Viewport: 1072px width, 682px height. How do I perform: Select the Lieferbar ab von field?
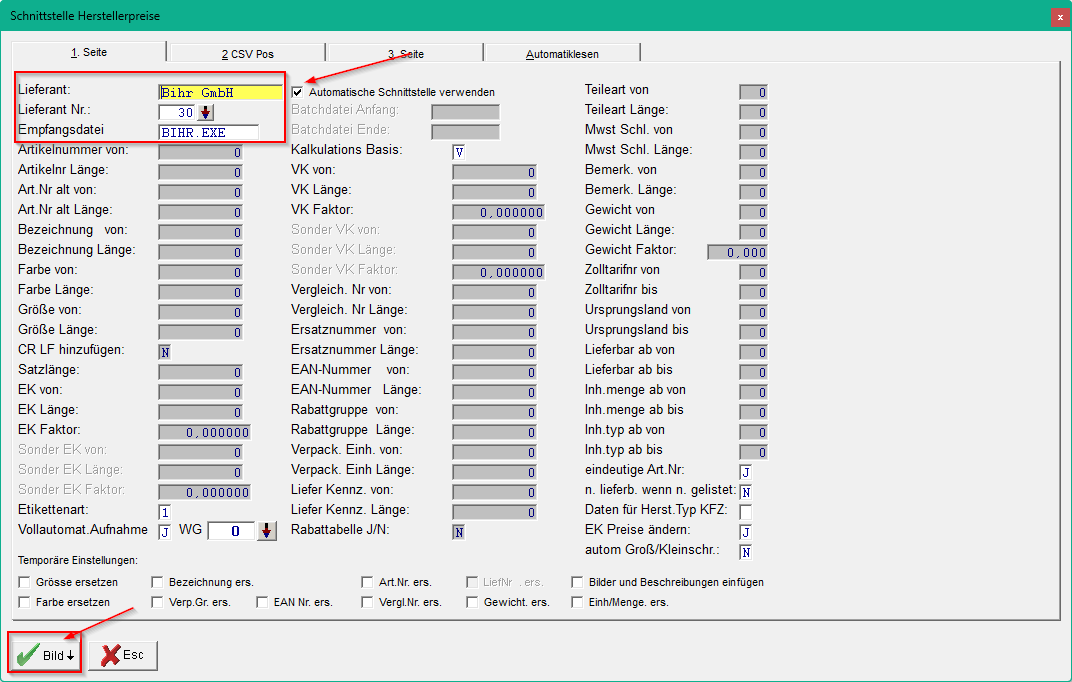[753, 352]
